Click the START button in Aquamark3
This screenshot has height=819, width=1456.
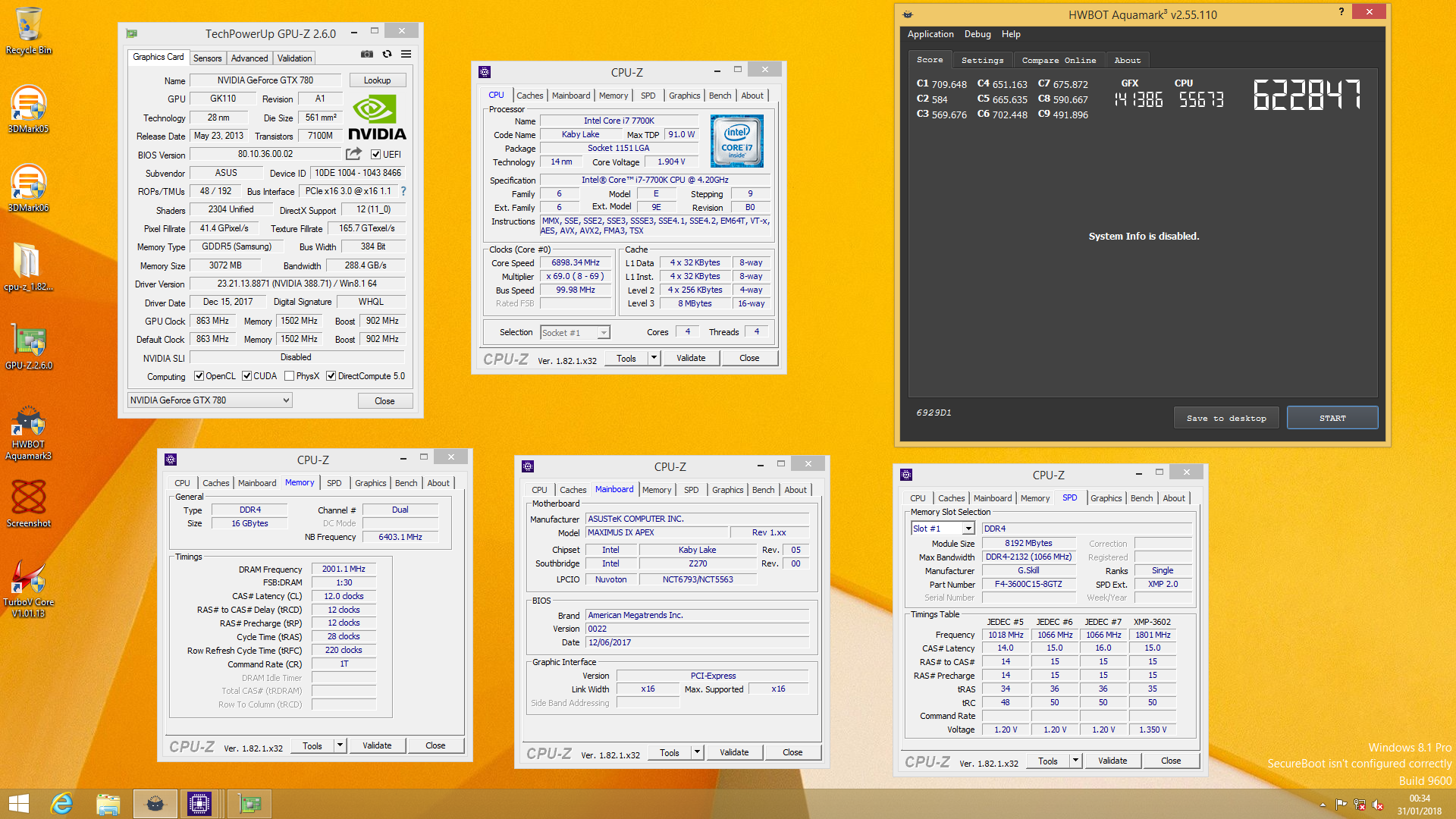pyautogui.click(x=1332, y=418)
